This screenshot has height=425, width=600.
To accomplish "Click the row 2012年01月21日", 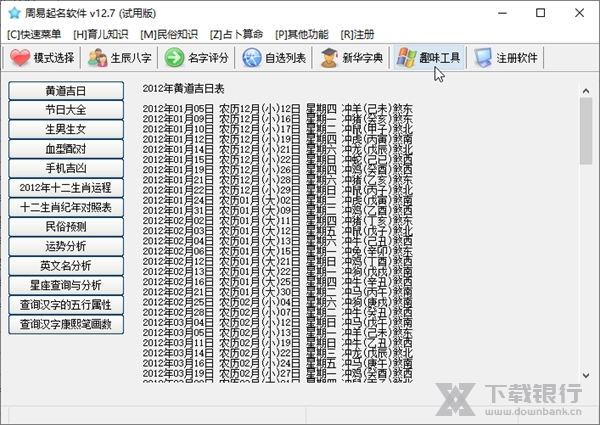I will click(x=278, y=180).
